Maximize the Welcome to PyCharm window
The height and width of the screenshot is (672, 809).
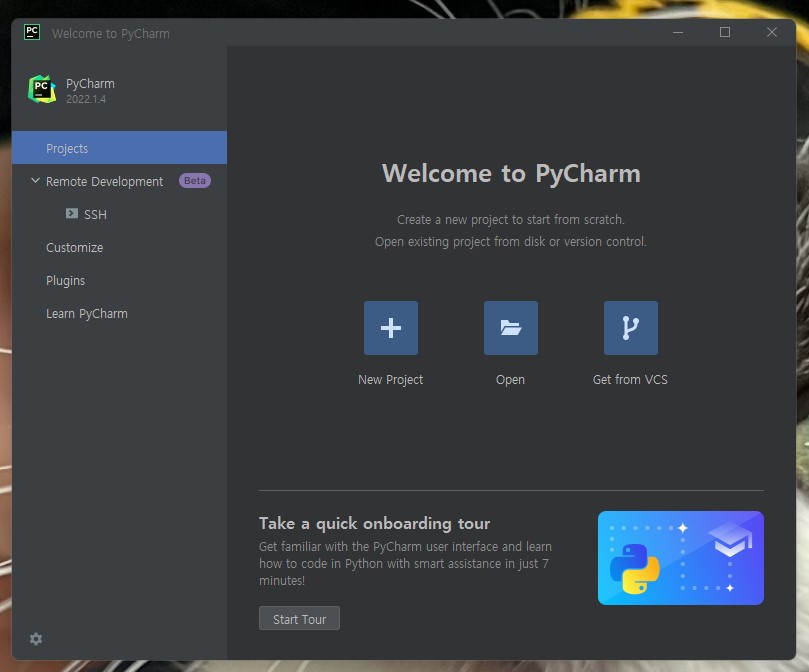725,32
